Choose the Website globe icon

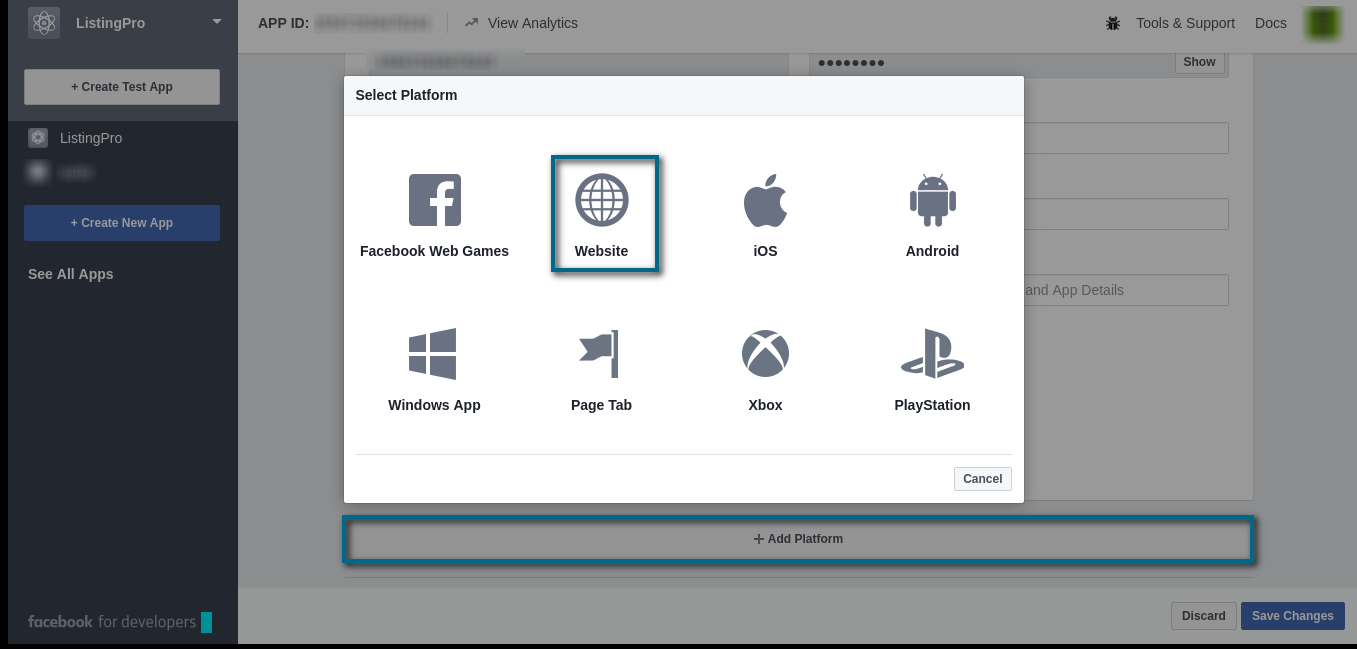coord(602,200)
